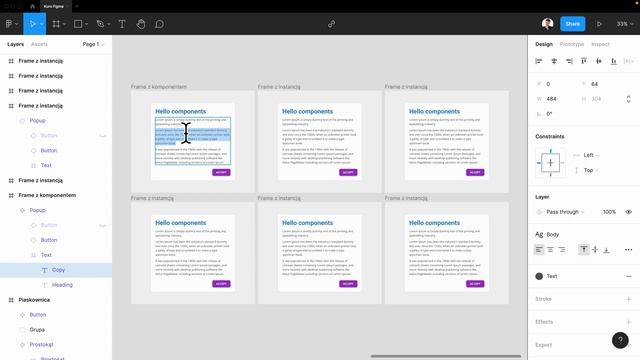This screenshot has height=360, width=640.
Task: Open the vertical constraint Top dropdown
Action: [x=587, y=170]
